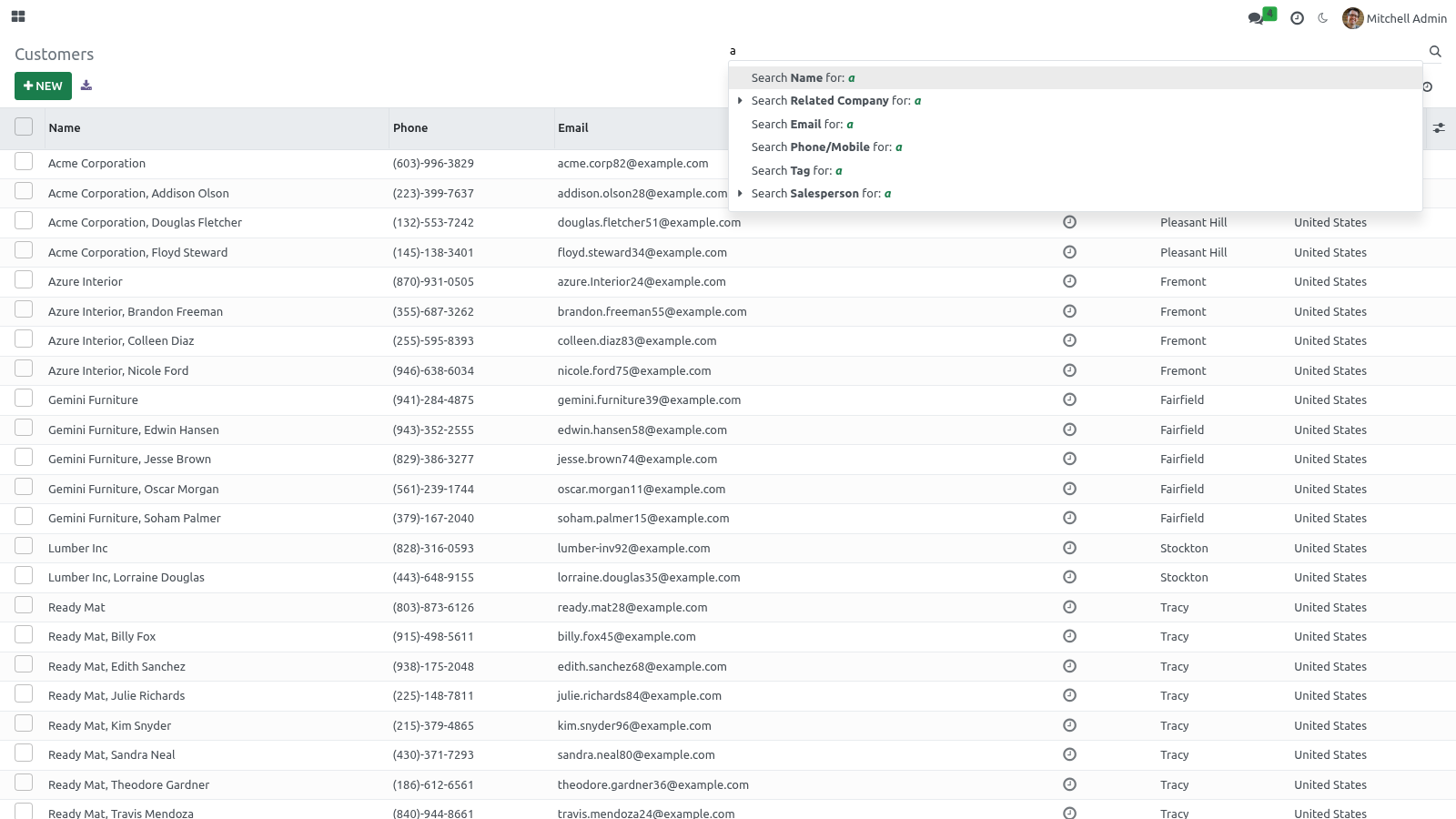The height and width of the screenshot is (819, 1456).
Task: Expand Search Related Company suggestion arrow
Action: [740, 101]
